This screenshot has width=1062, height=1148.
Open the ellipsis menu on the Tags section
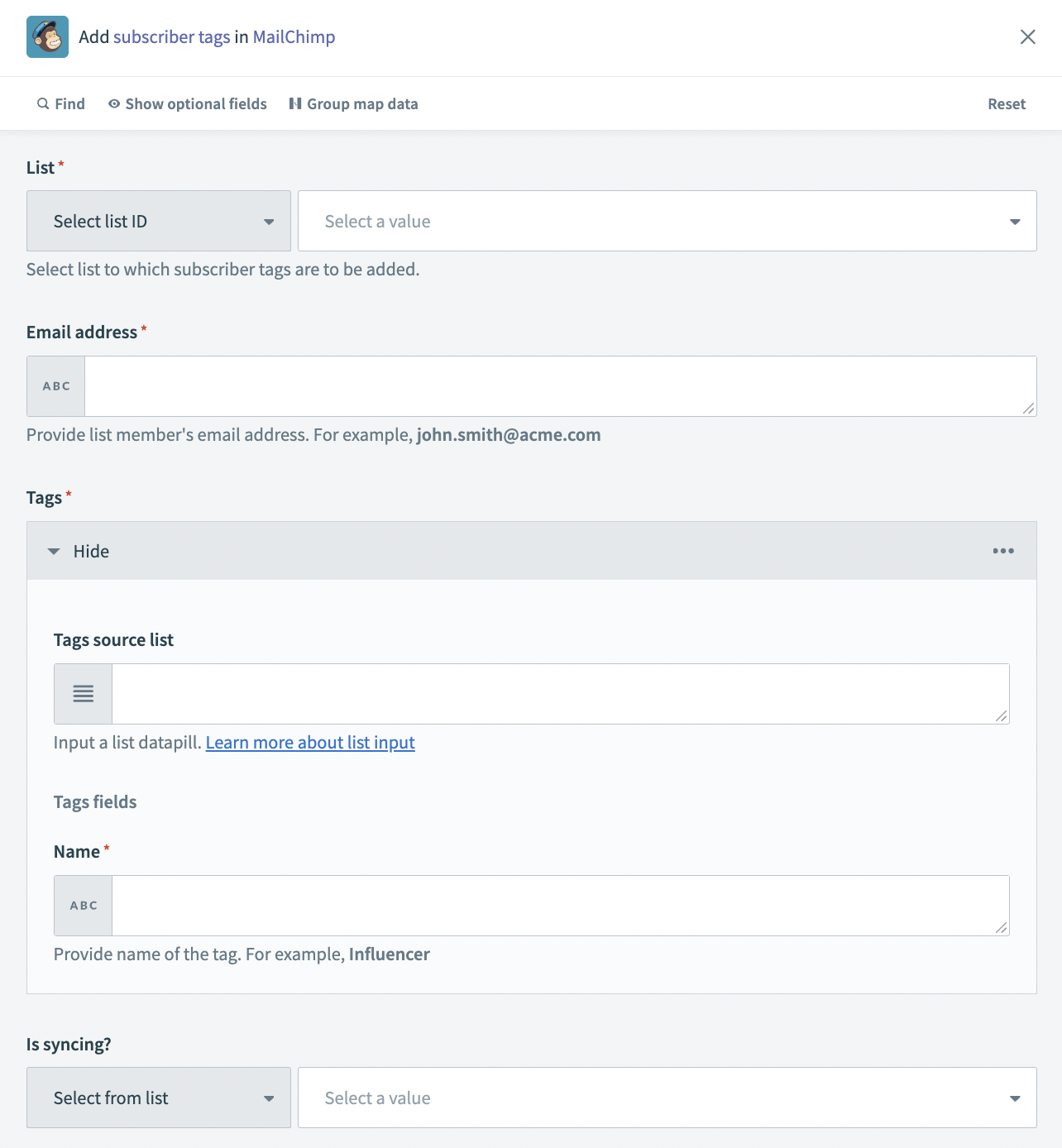click(1003, 550)
